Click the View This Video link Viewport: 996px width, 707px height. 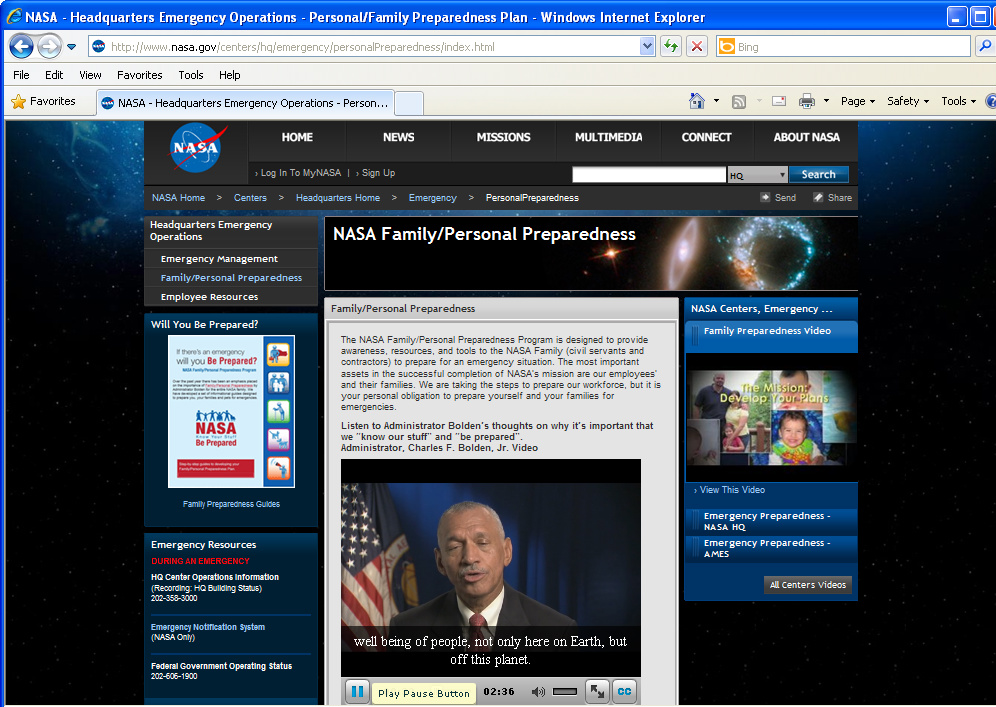732,490
